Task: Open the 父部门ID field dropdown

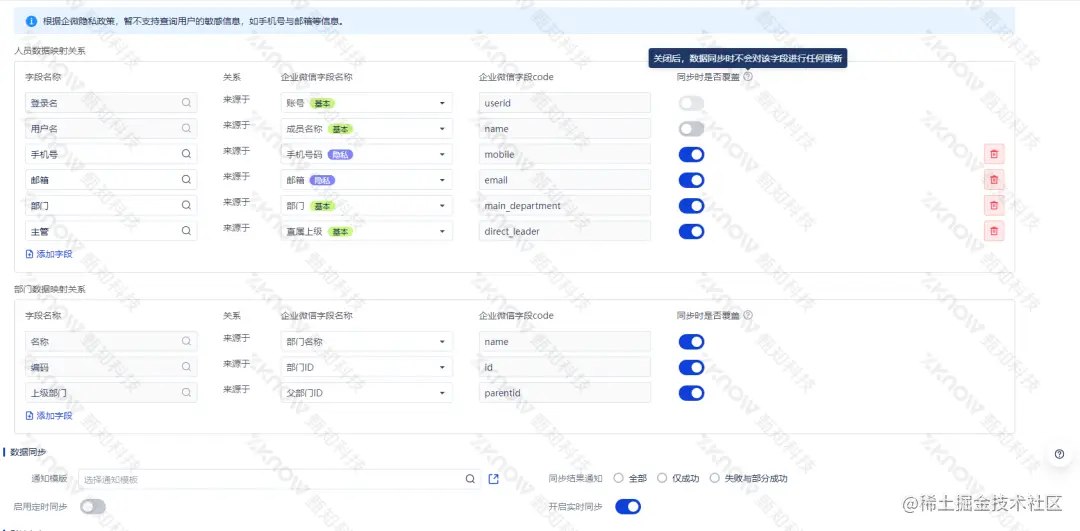Action: 367,393
